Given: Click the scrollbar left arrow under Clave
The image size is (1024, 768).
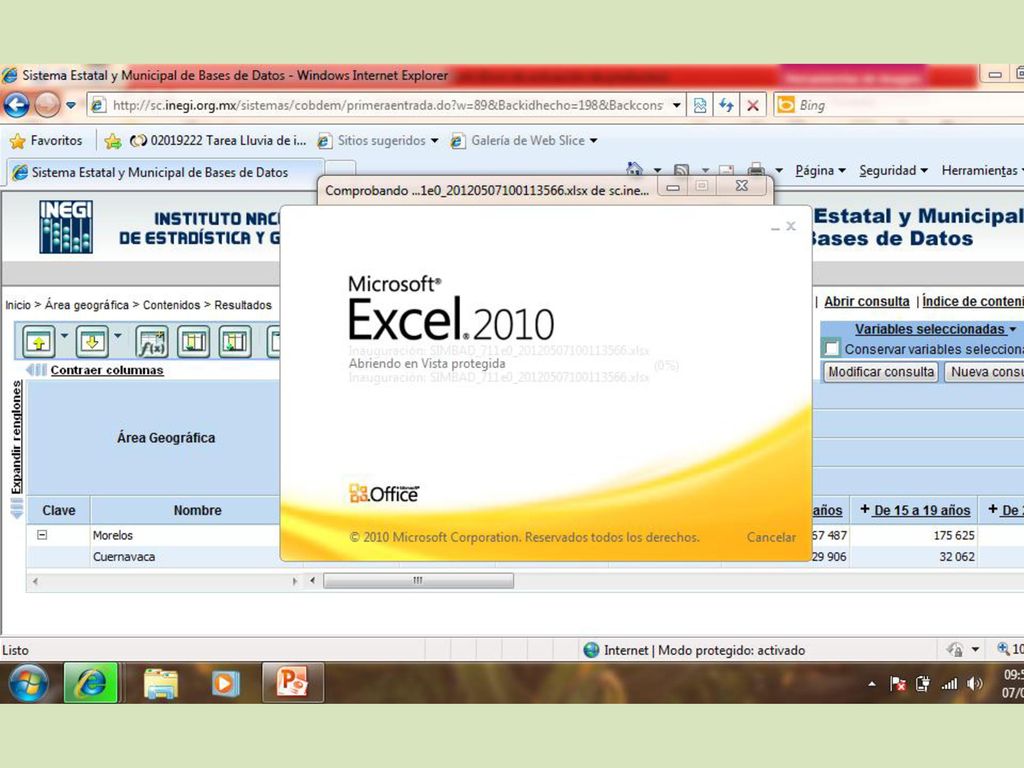Looking at the screenshot, I should tap(35, 581).
